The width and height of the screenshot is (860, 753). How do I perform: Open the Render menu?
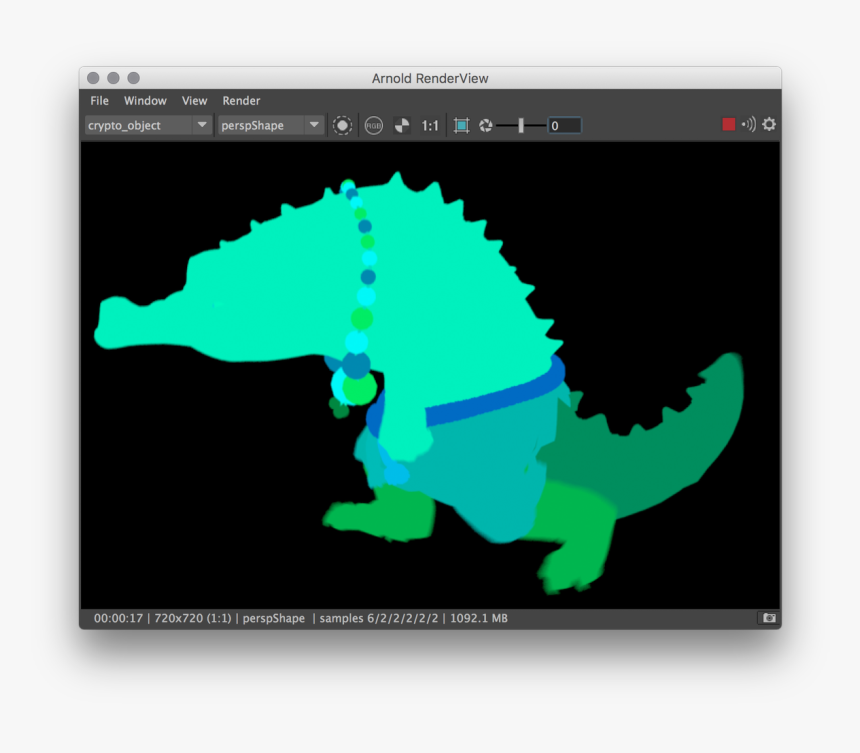tap(241, 100)
